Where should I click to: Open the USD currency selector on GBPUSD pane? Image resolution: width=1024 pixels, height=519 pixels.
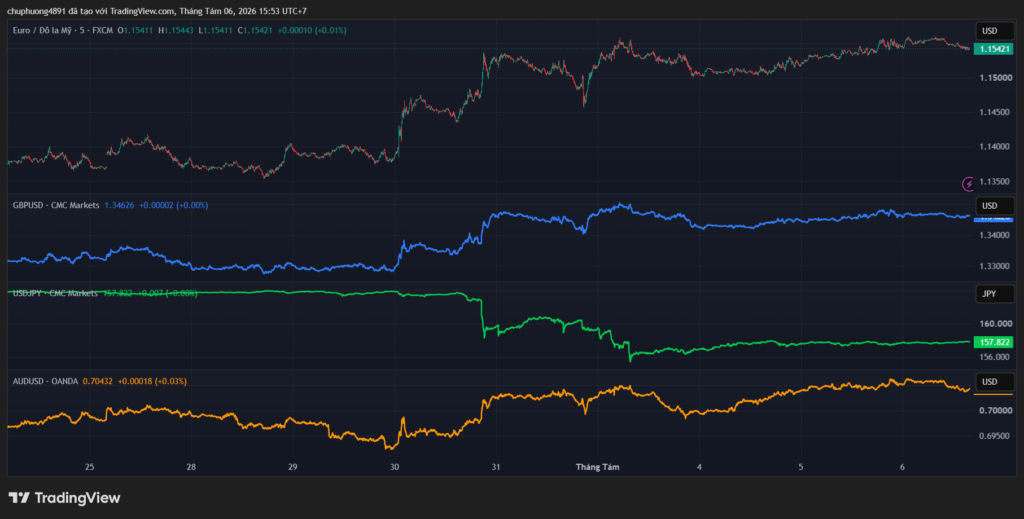995,206
